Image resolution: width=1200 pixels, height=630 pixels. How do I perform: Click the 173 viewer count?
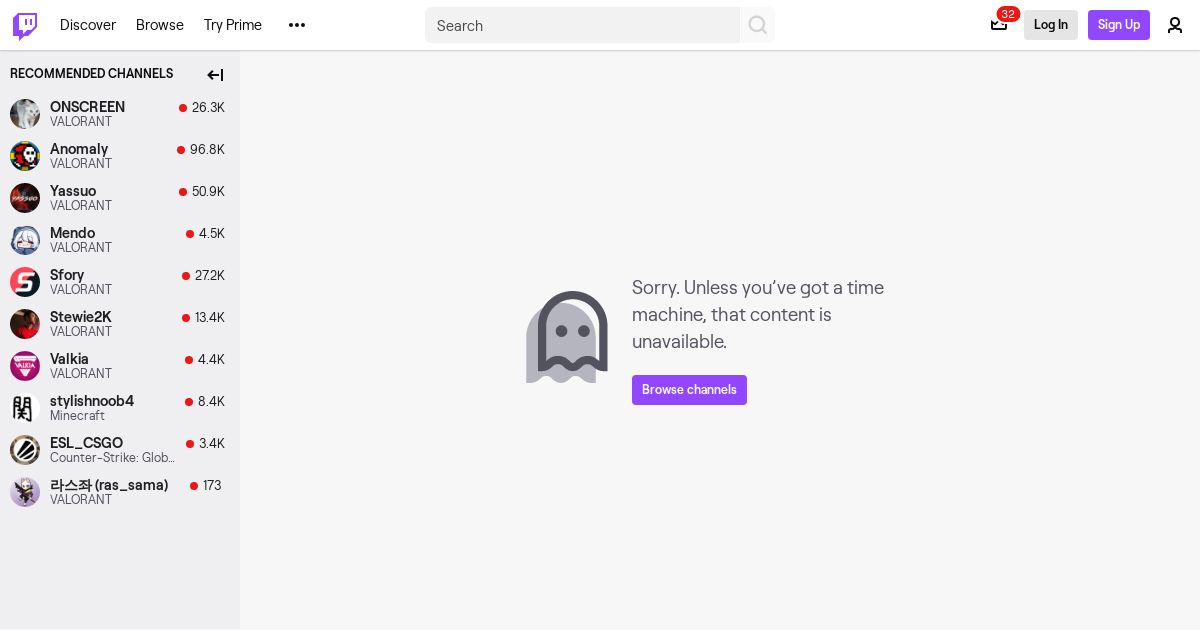pyautogui.click(x=212, y=486)
